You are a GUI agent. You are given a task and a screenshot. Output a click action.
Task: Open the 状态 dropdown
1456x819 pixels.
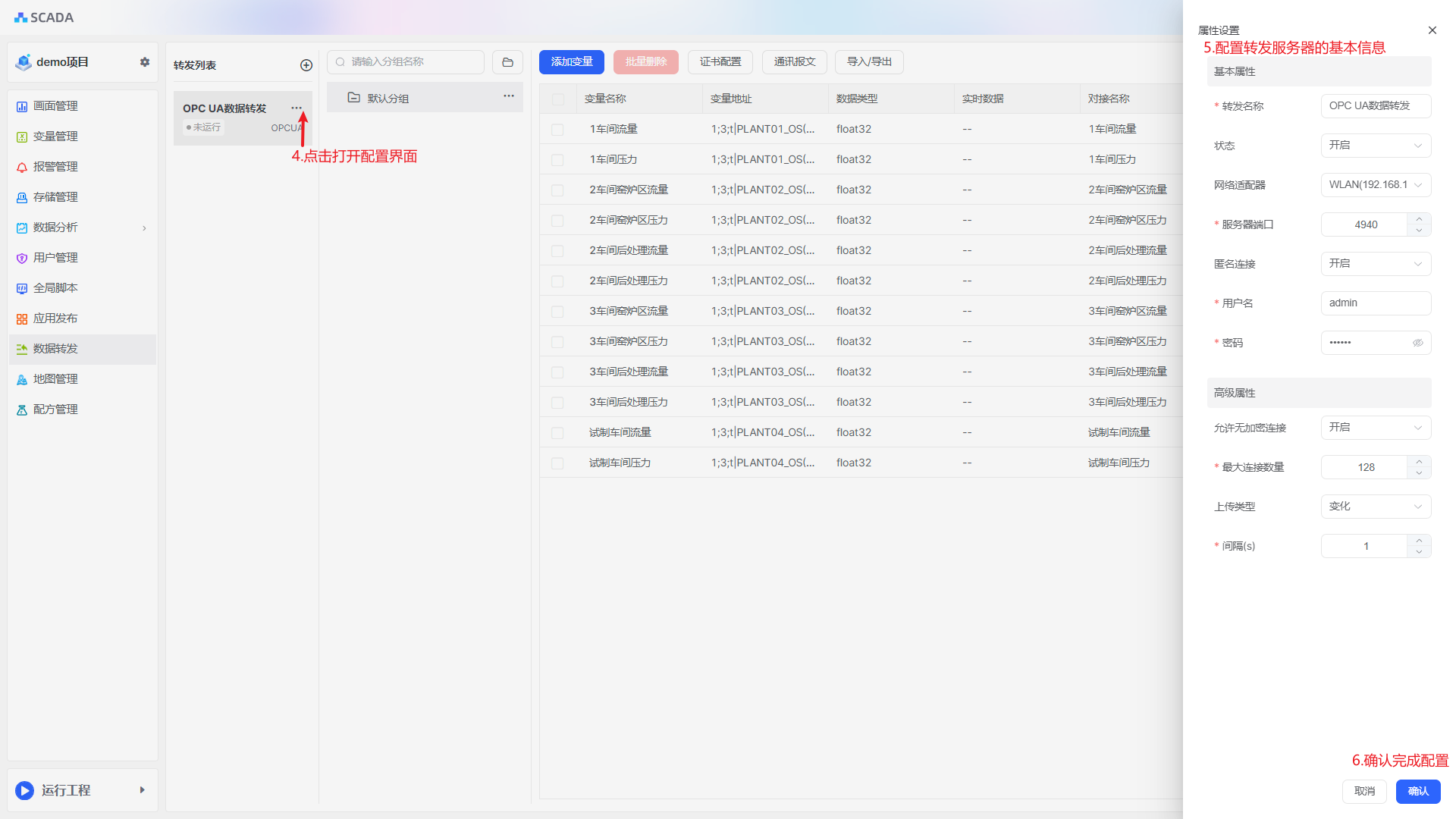[x=1375, y=146]
